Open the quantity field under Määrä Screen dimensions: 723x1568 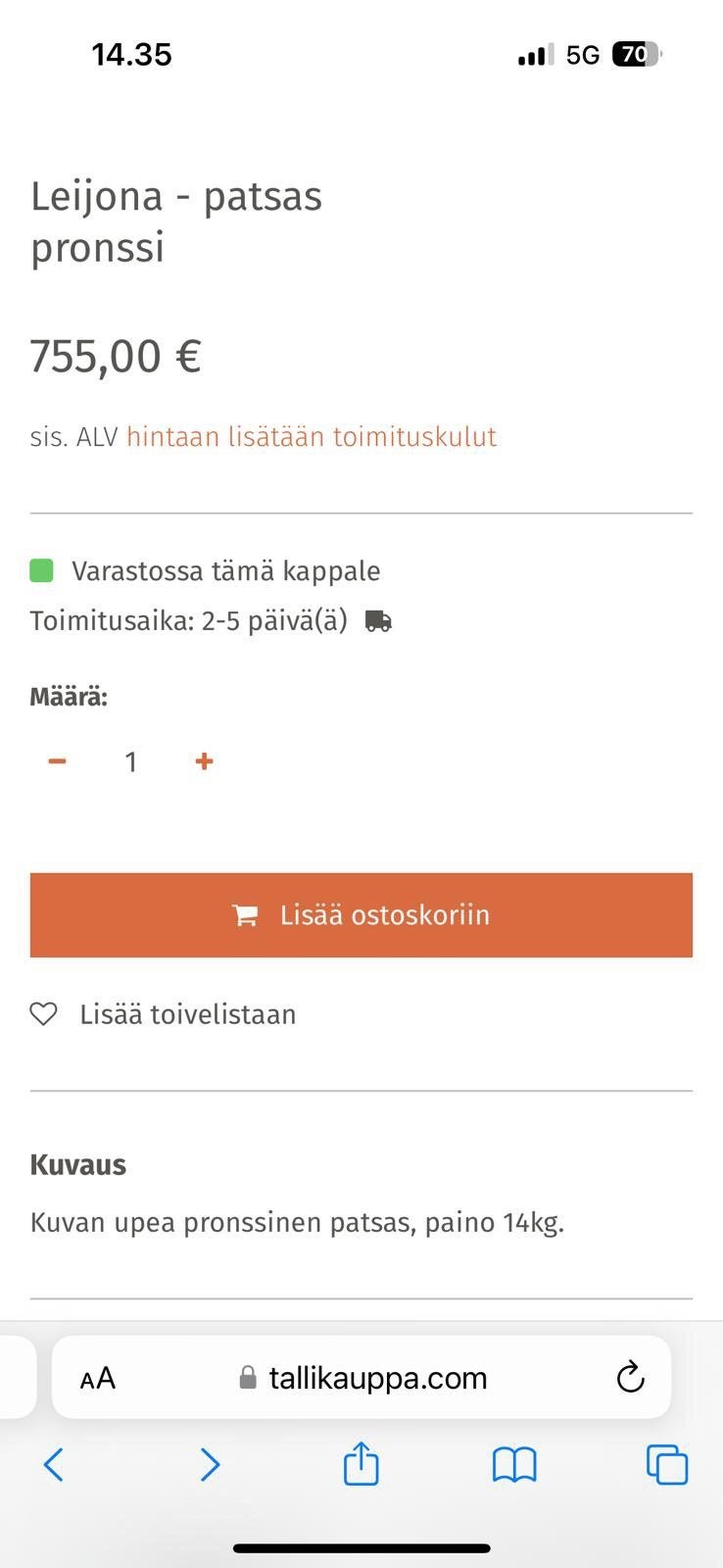click(x=130, y=760)
